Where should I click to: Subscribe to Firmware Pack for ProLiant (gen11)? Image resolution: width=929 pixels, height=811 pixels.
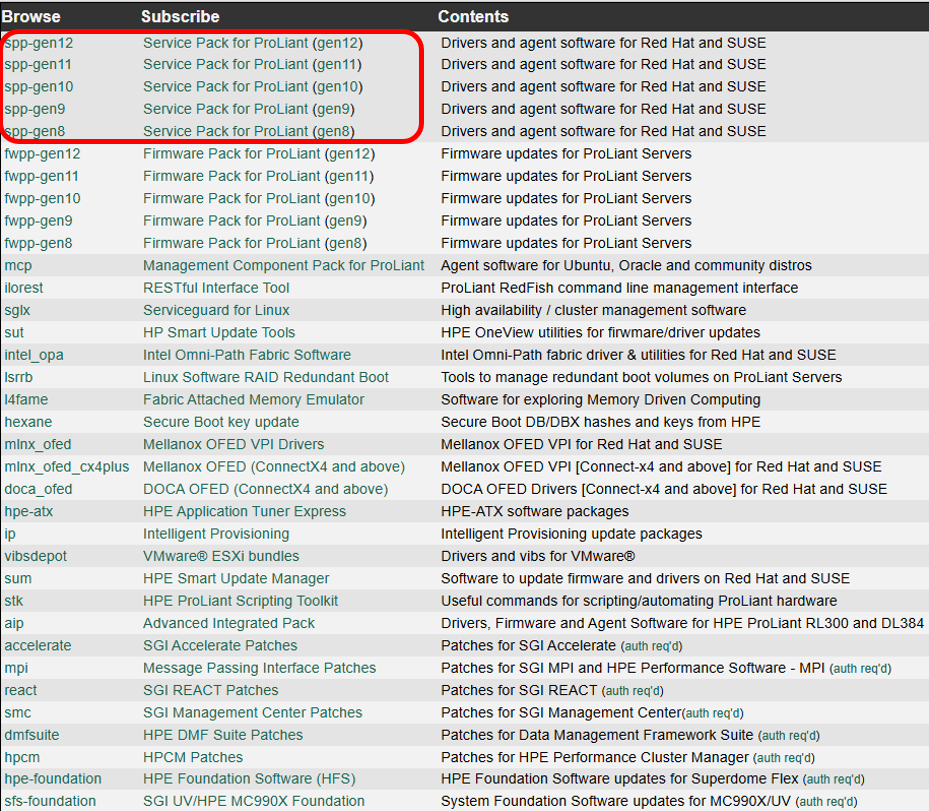(258, 177)
